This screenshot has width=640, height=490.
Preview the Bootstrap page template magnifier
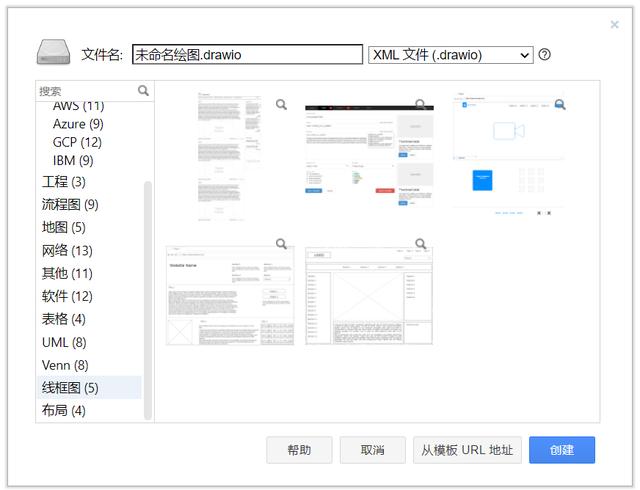point(421,104)
